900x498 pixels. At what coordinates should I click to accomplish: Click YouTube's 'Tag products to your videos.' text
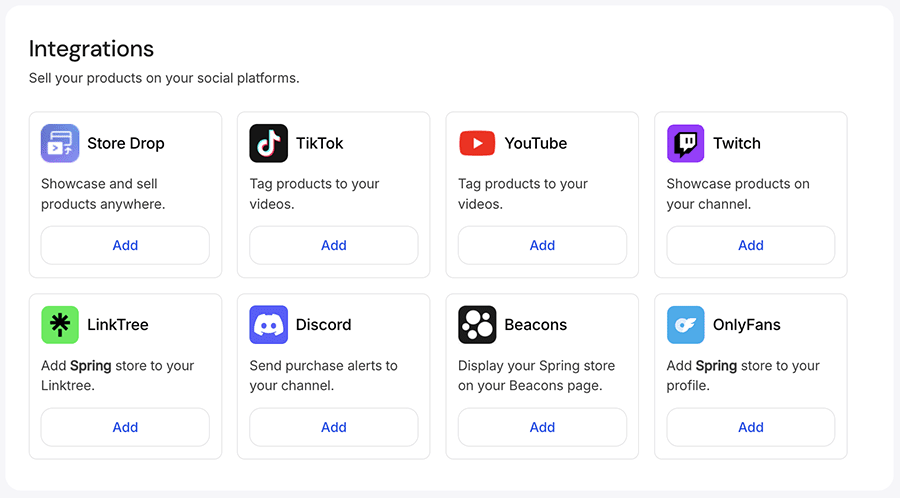point(523,194)
